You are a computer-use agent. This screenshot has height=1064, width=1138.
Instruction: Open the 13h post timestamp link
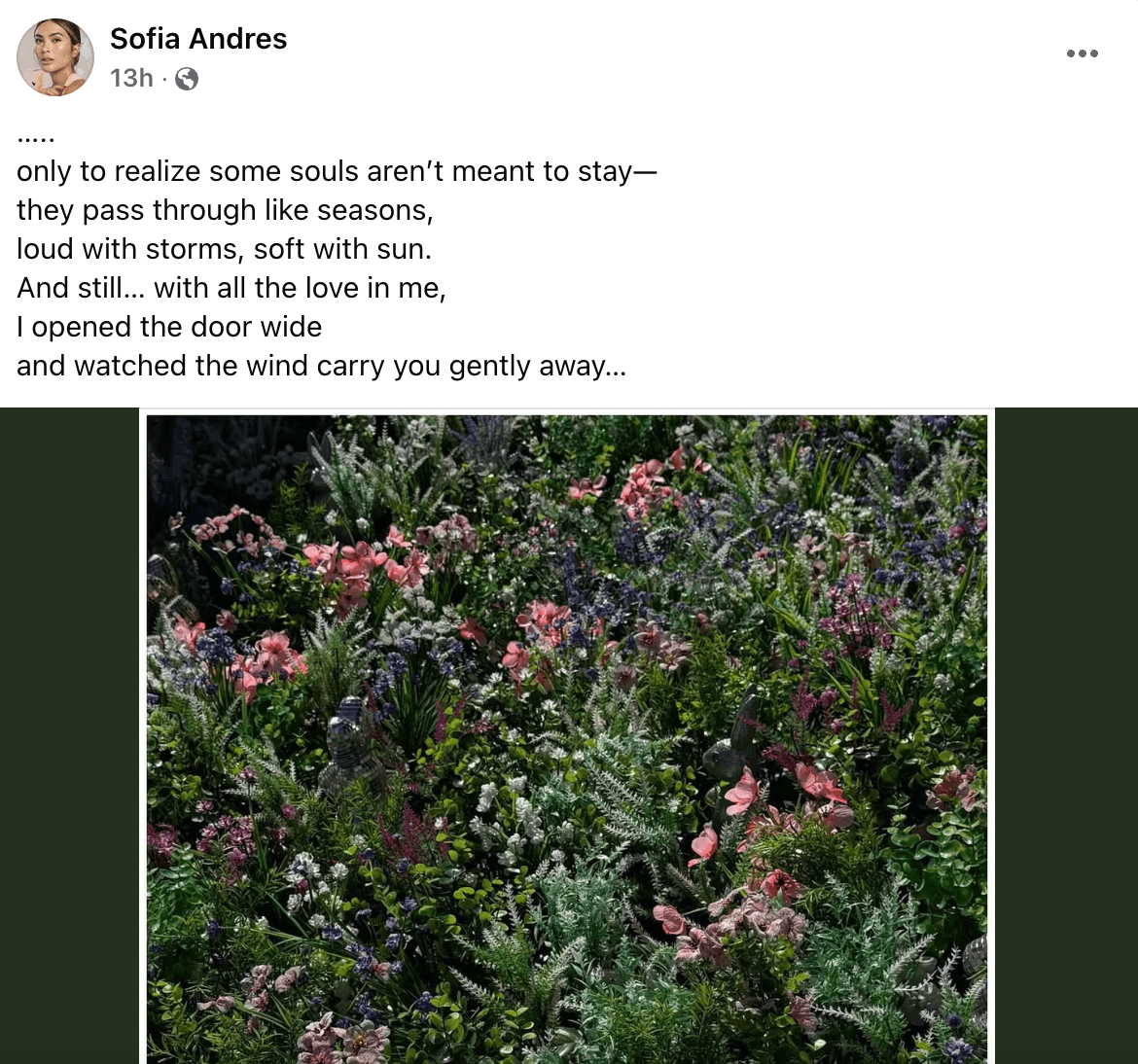coord(131,78)
